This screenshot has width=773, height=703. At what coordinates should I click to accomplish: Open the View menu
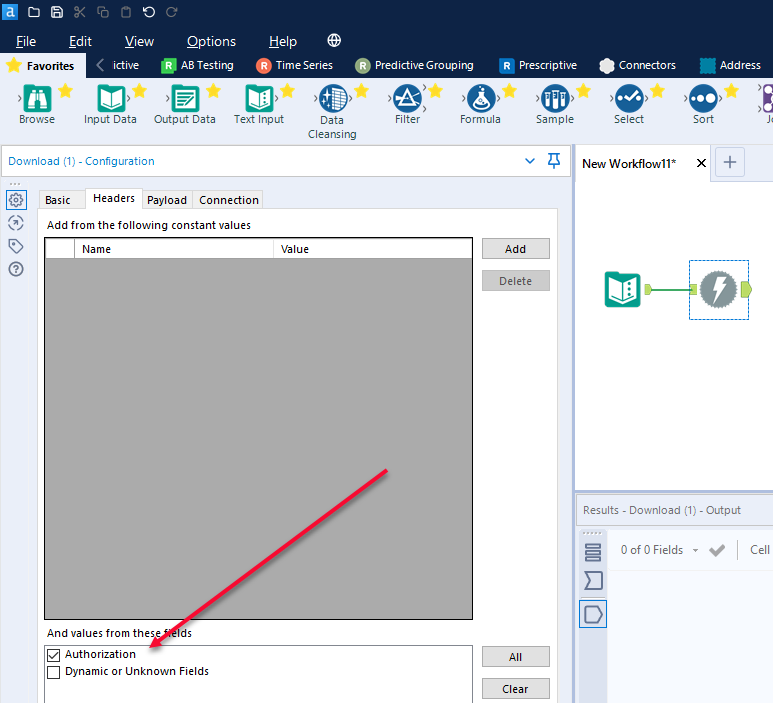coord(139,41)
